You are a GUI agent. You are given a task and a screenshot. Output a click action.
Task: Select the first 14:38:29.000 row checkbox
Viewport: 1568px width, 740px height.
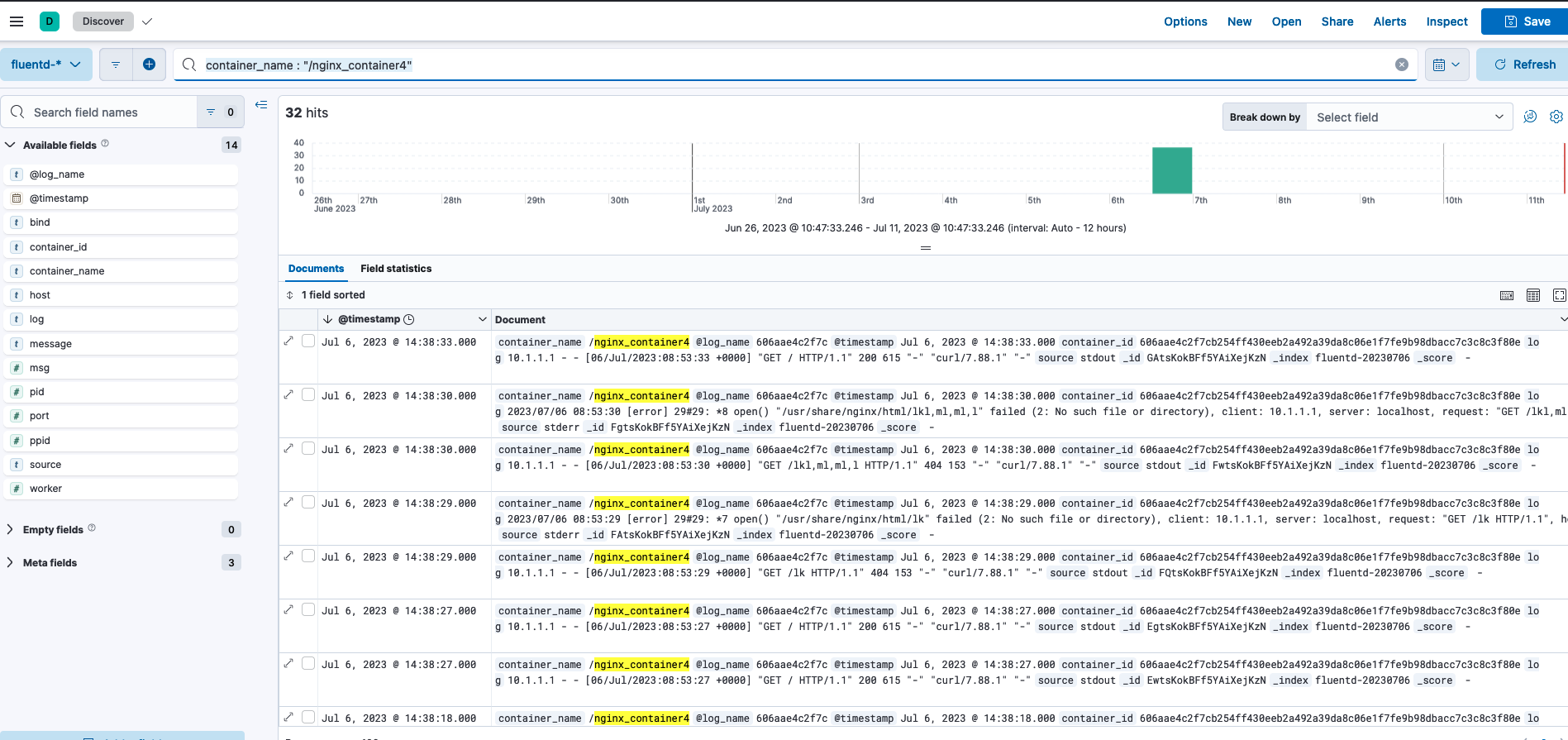[x=308, y=502]
